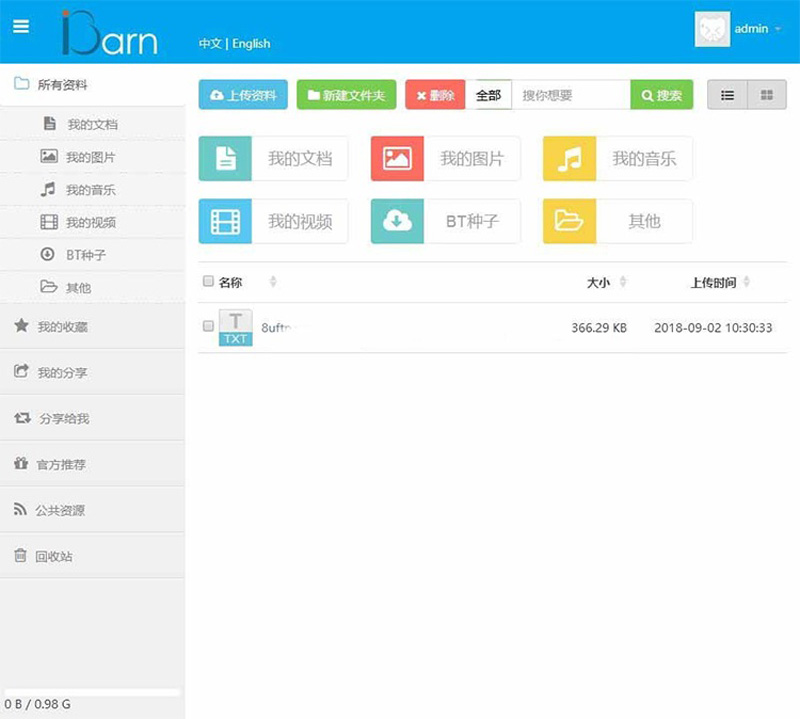This screenshot has width=800, height=719.
Task: Click the 新建文件夹 new folder button
Action: click(x=346, y=95)
